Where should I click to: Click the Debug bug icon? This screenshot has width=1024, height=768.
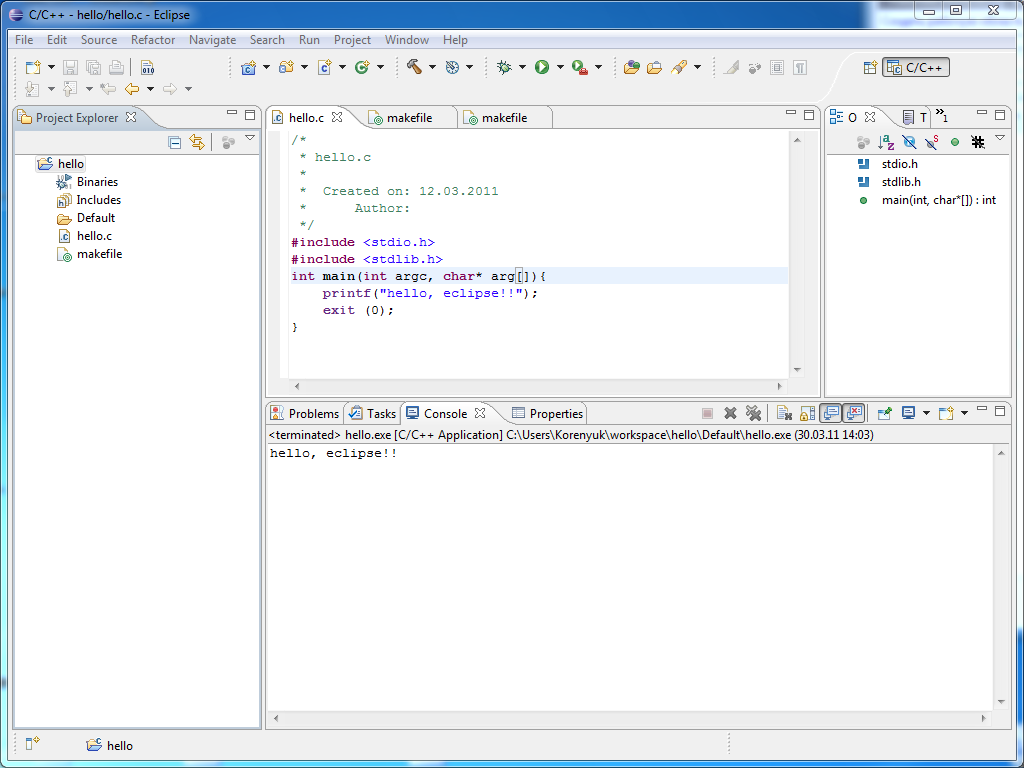504,67
